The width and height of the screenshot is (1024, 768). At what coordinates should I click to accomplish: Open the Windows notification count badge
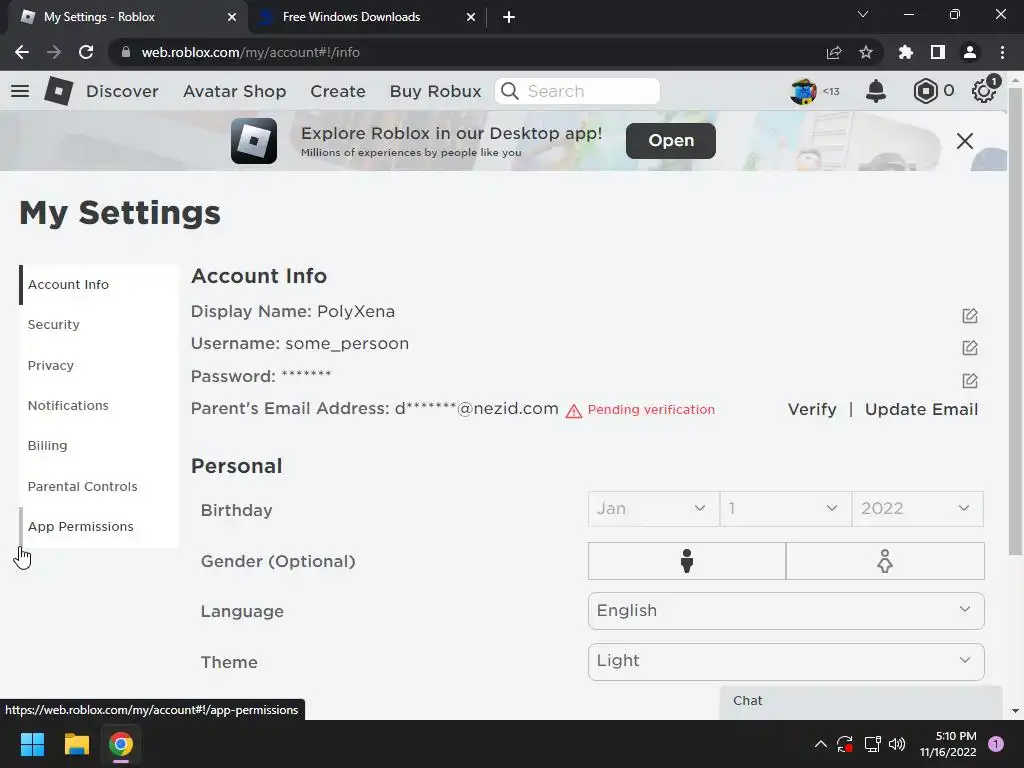tap(996, 744)
